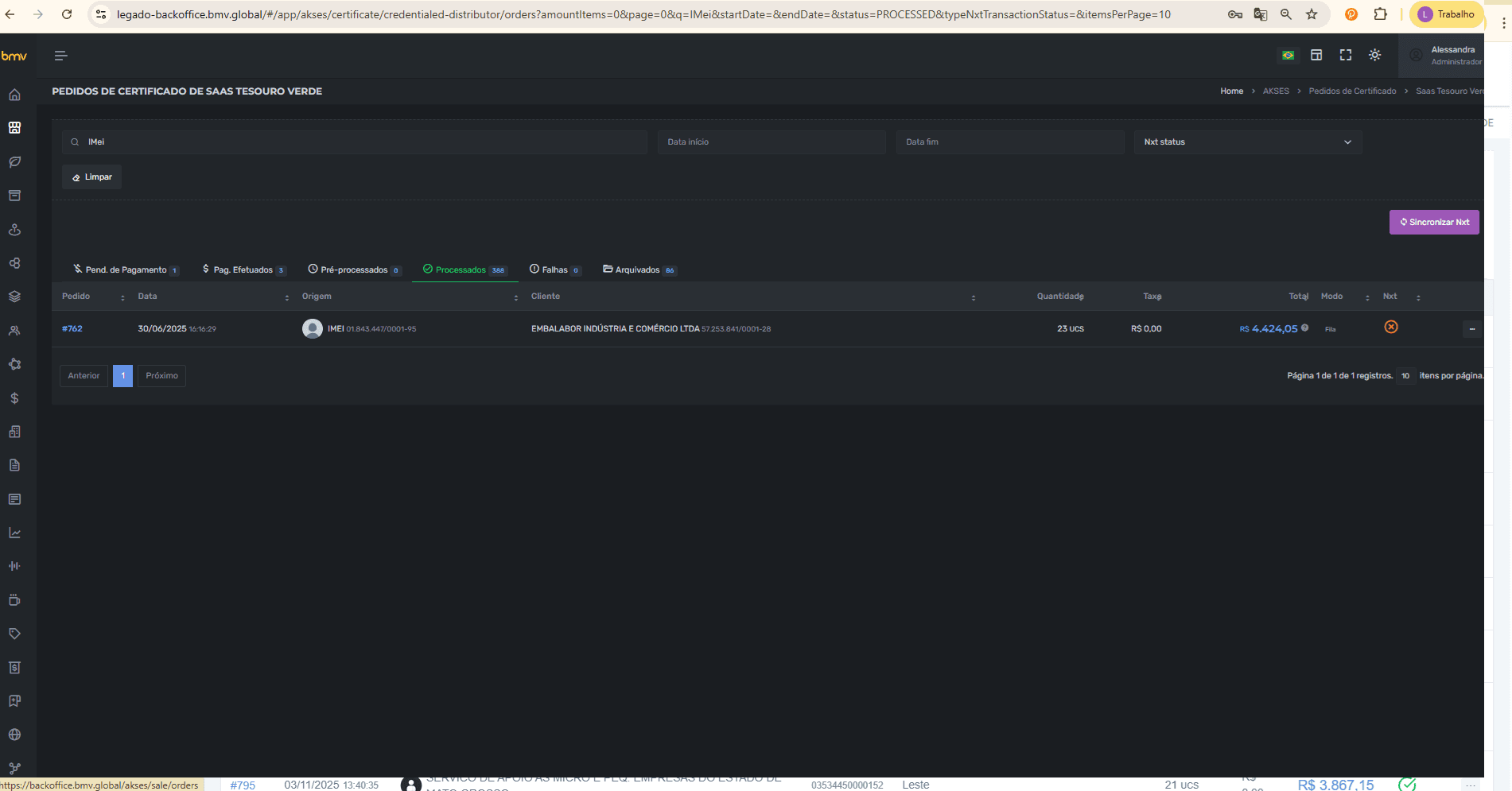Open the Trabalho browser profile
The image size is (1512, 791).
click(x=1447, y=14)
